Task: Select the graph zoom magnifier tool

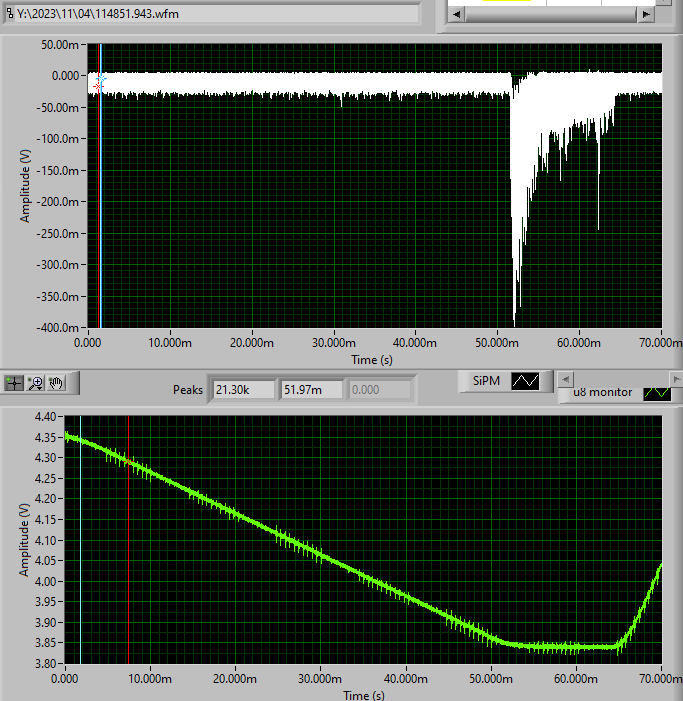Action: tap(35, 383)
